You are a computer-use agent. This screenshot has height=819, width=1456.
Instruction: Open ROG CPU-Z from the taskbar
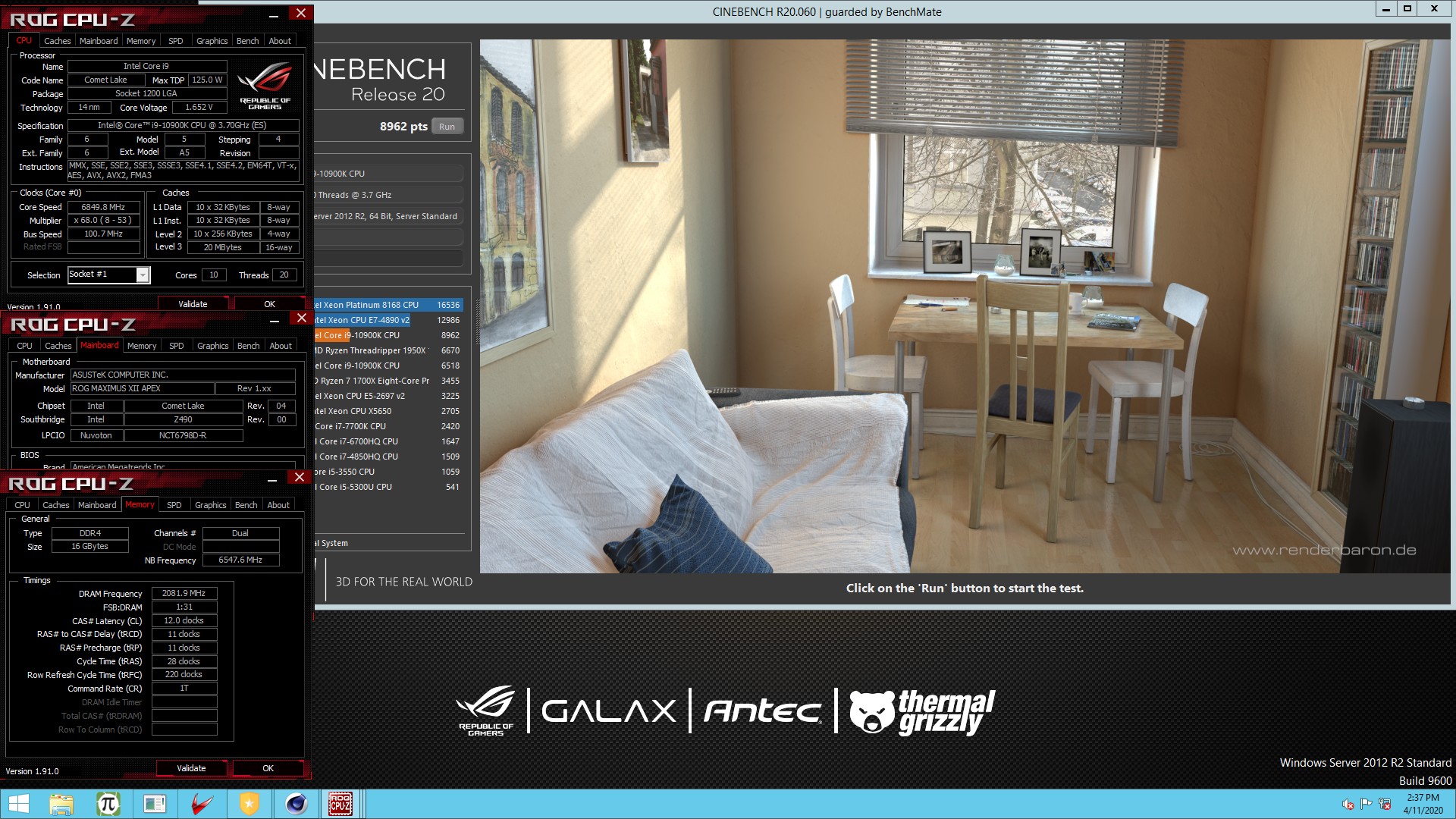tap(340, 804)
